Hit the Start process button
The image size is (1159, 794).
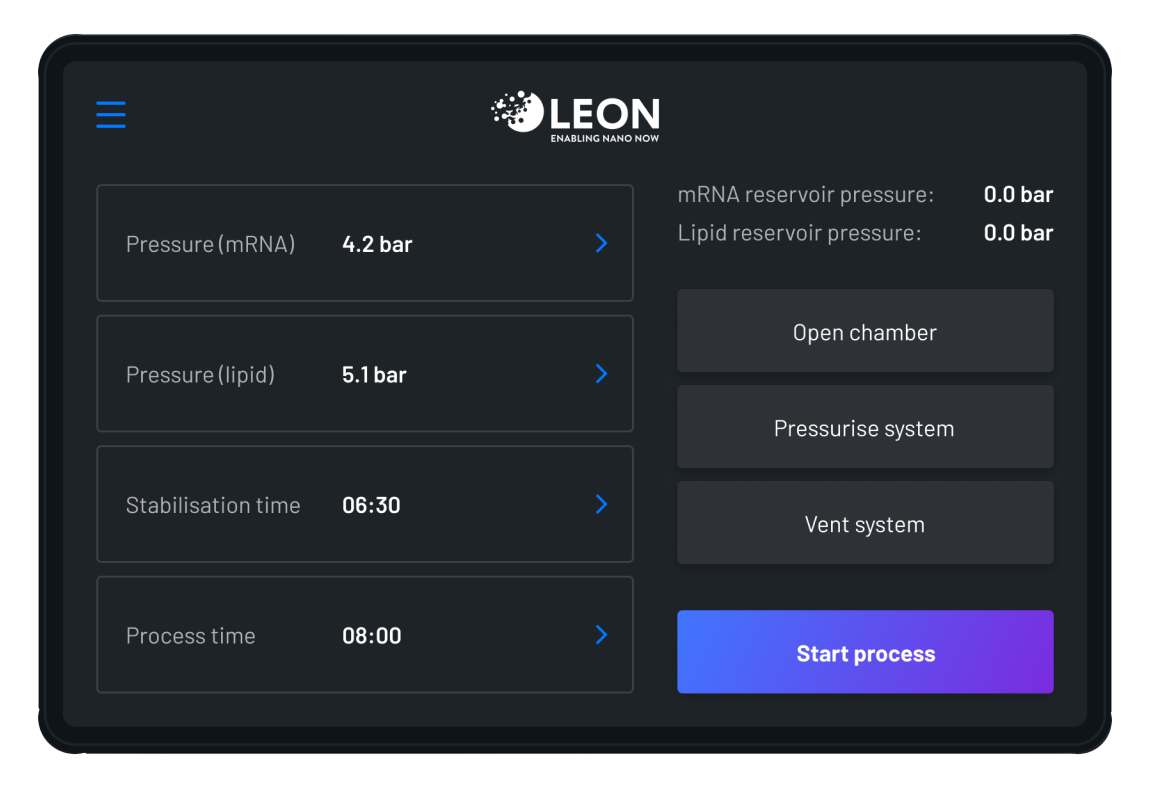[x=864, y=653]
